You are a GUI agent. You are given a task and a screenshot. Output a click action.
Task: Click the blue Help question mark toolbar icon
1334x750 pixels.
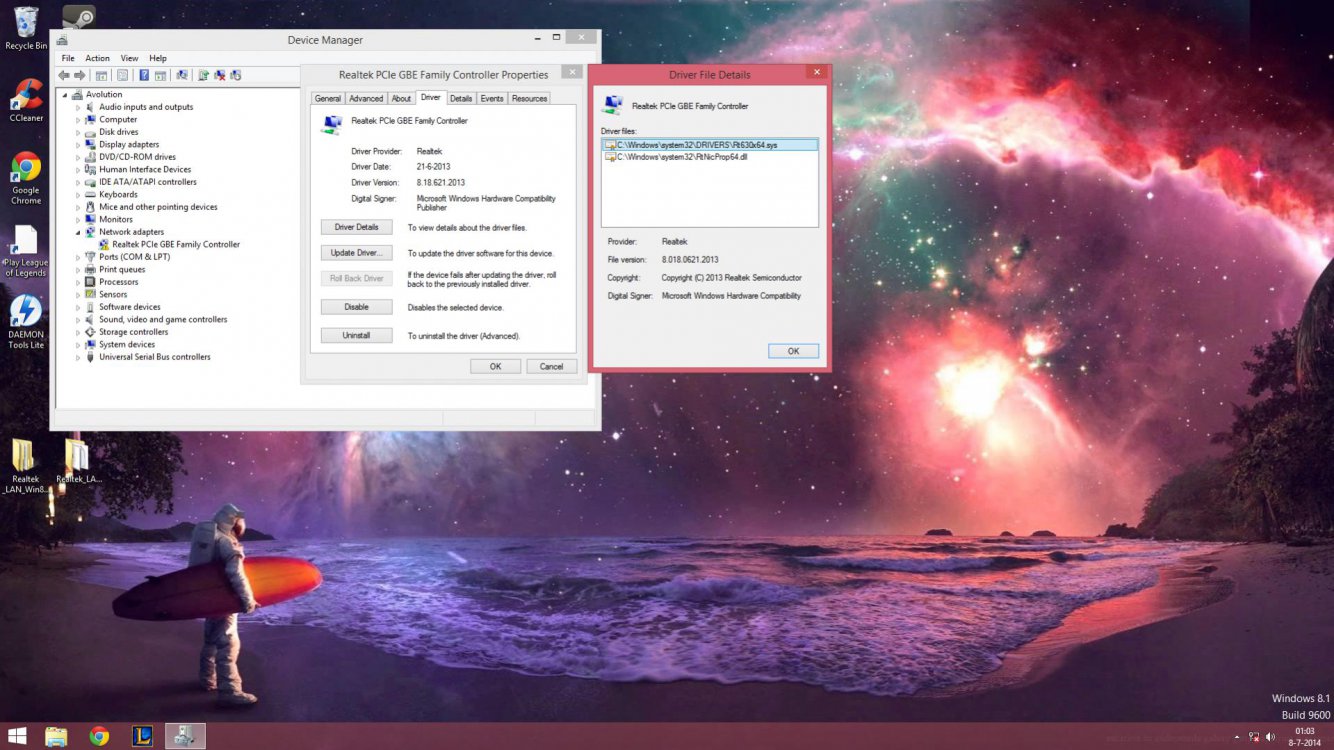click(x=145, y=75)
